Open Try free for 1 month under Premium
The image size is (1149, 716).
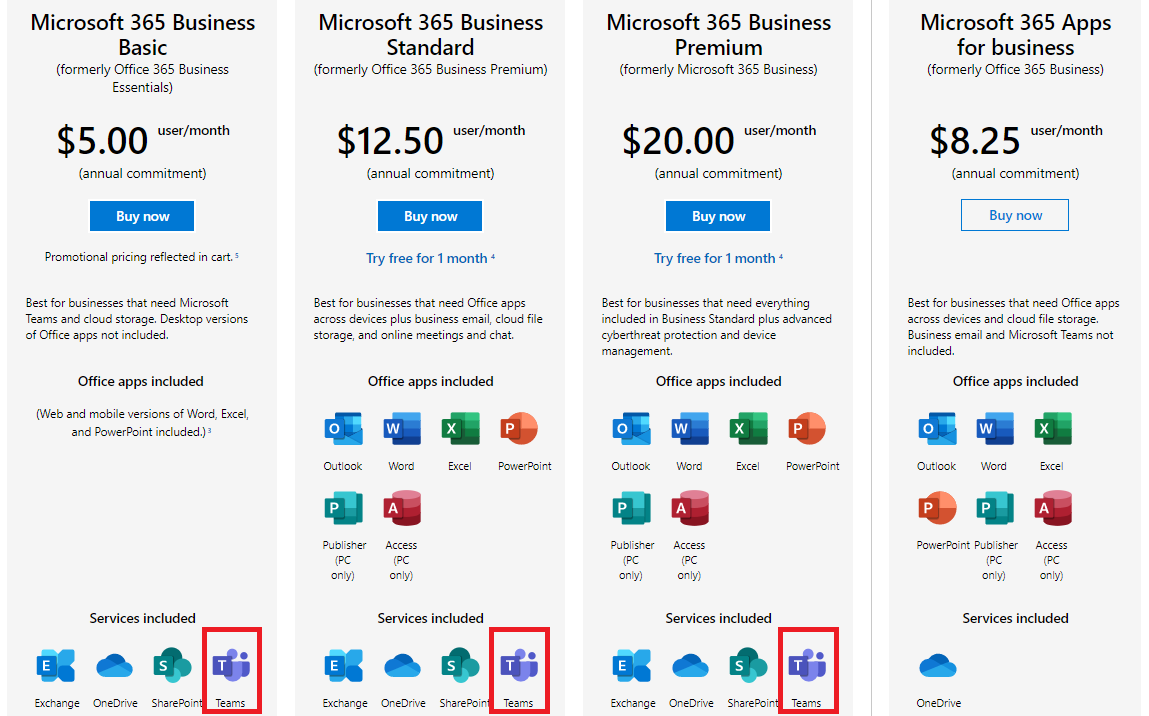pyautogui.click(x=715, y=258)
